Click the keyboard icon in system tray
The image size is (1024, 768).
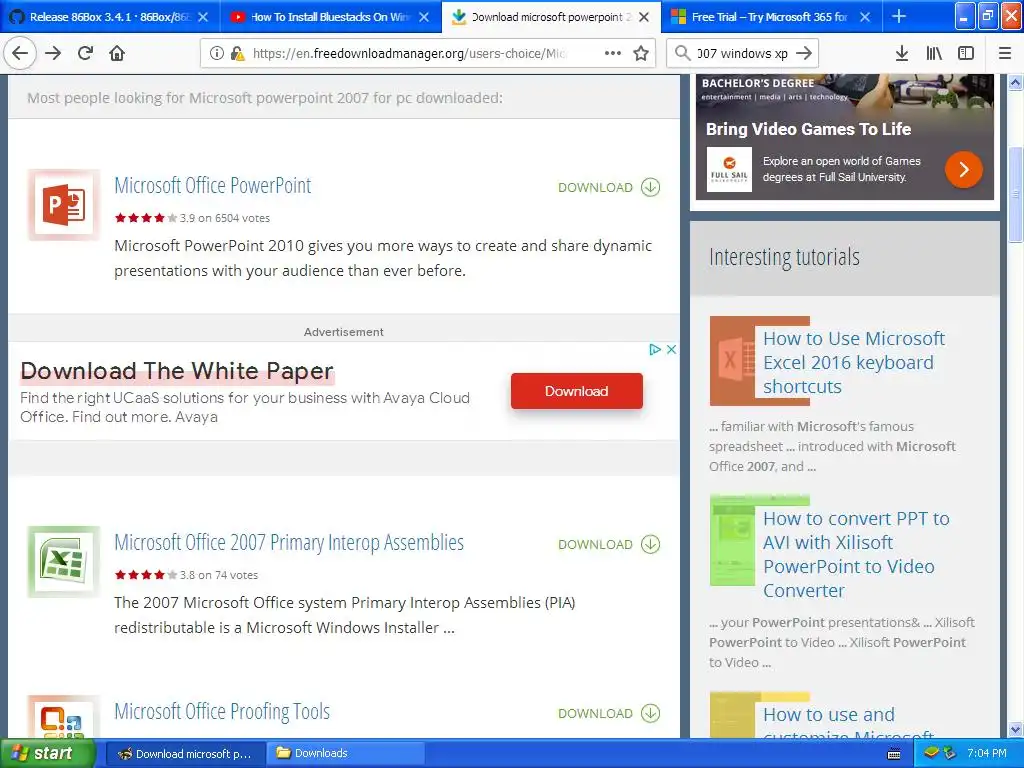tap(894, 754)
